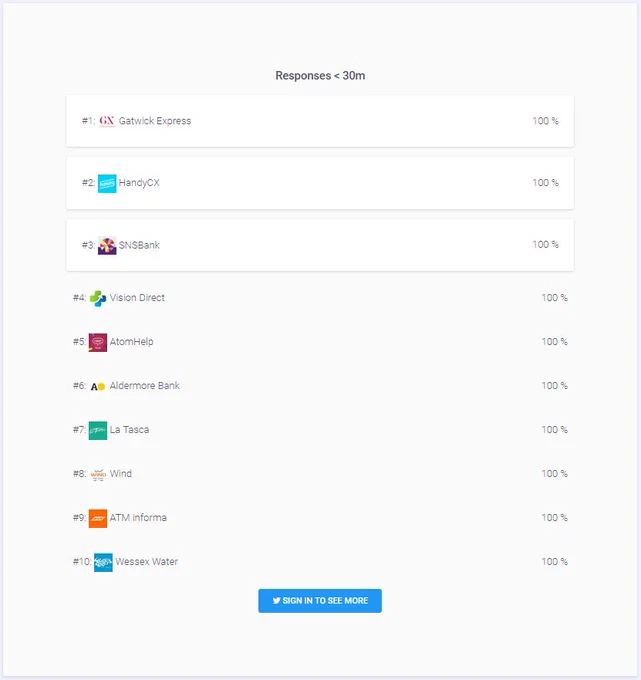Open the Gatwick Express name link
The height and width of the screenshot is (680, 641).
pos(155,121)
